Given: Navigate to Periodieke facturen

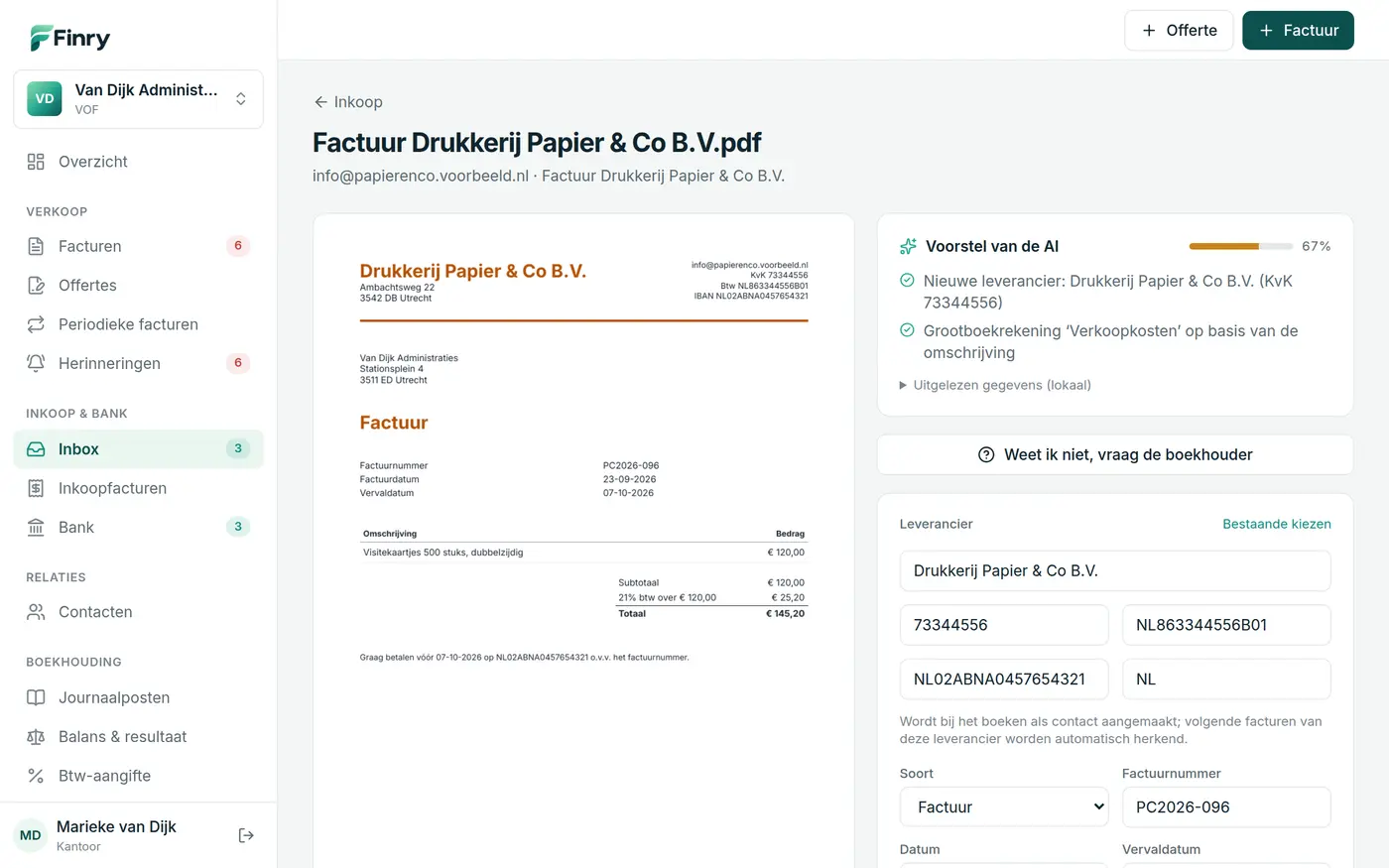Looking at the screenshot, I should (x=138, y=324).
